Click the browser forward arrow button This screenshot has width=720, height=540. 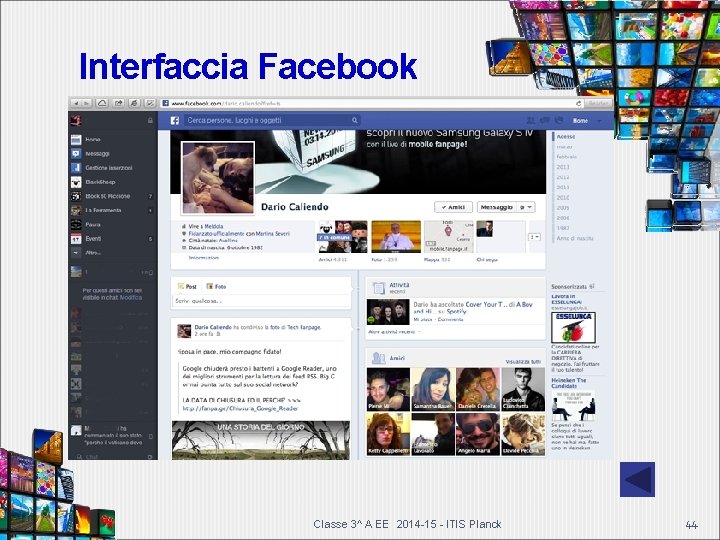point(86,103)
